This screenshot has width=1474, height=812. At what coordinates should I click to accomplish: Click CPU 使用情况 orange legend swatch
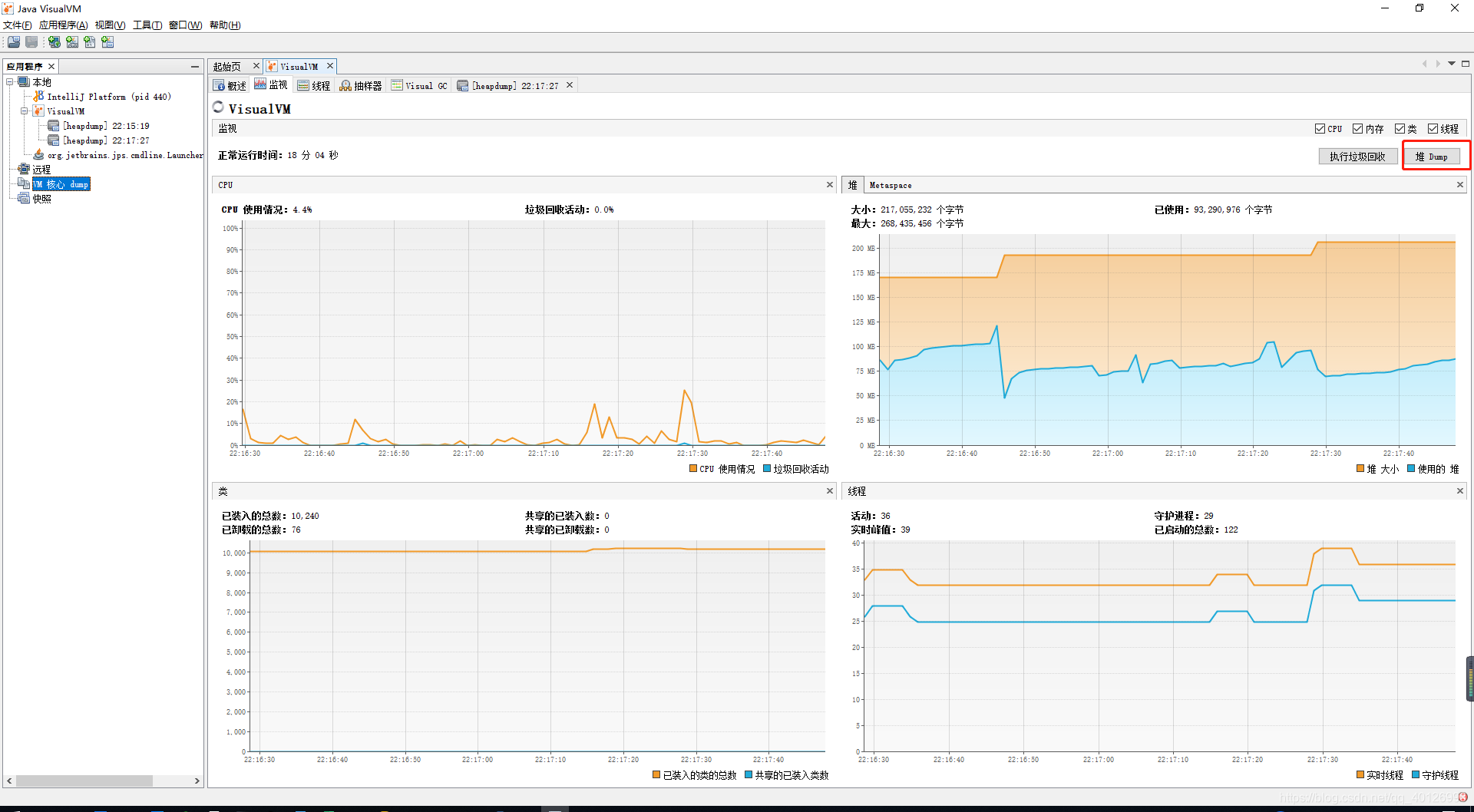click(x=693, y=468)
